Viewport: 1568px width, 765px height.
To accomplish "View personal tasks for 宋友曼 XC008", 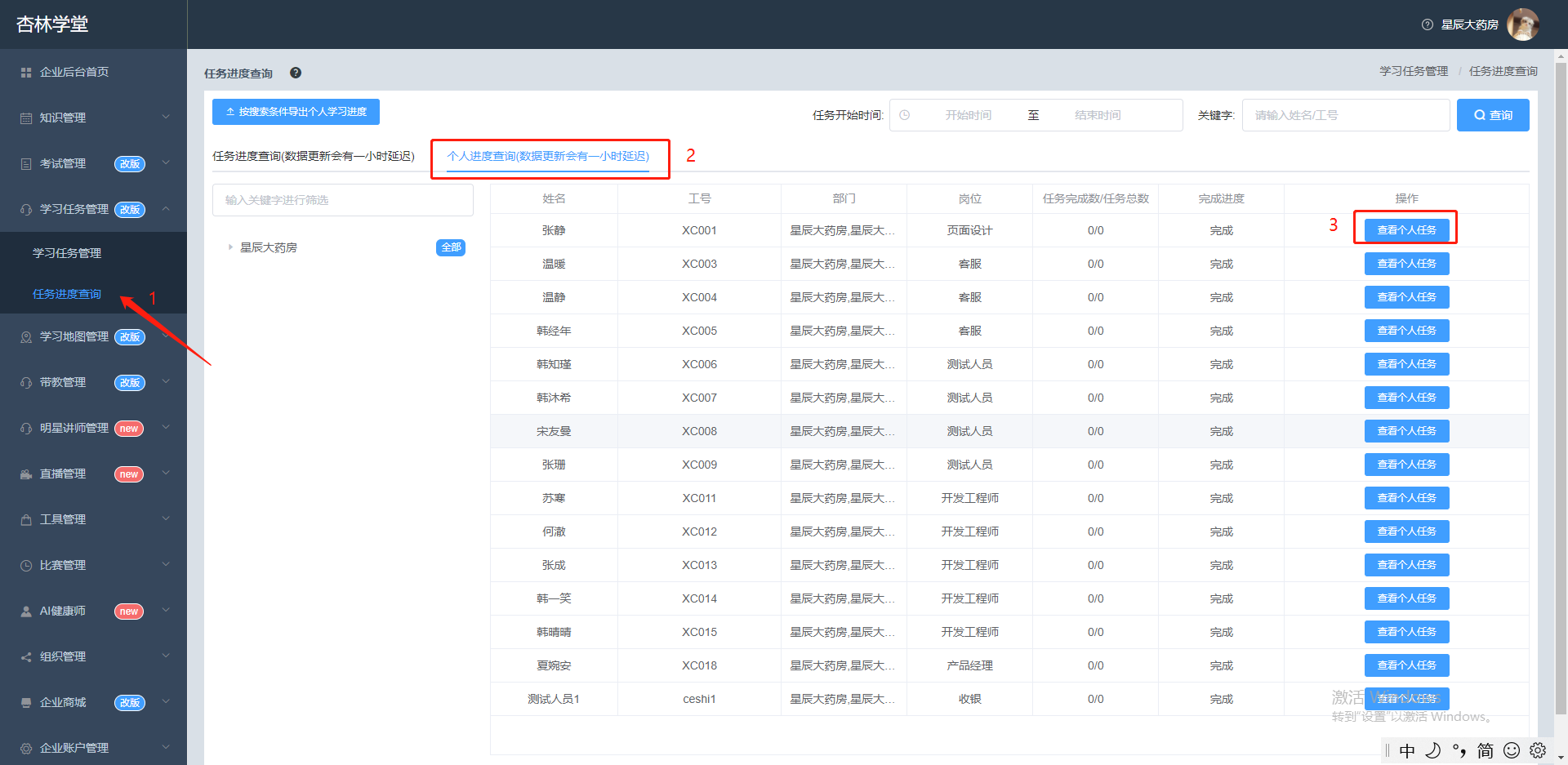I will [x=1406, y=431].
